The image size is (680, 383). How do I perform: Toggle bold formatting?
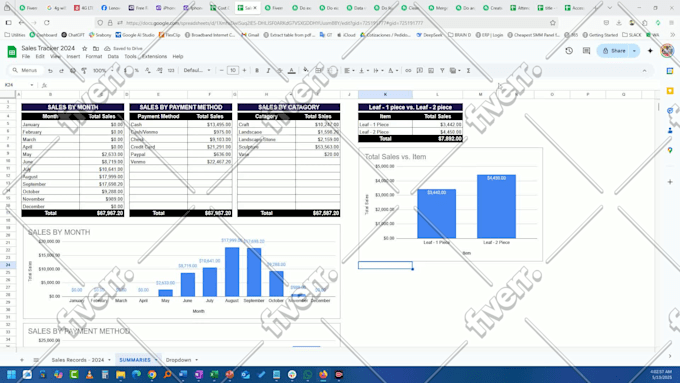[257, 70]
